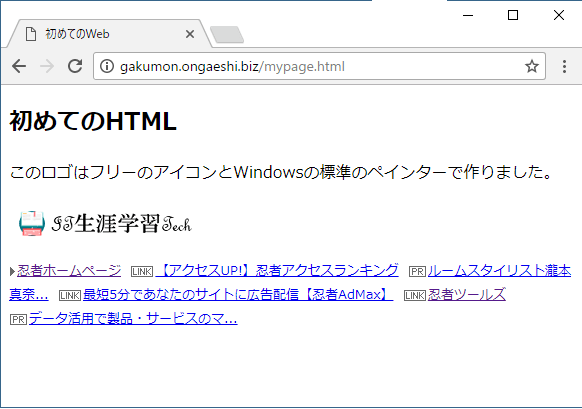Screen dimensions: 582x409
Task: Go back to the previous page
Action: (19, 66)
